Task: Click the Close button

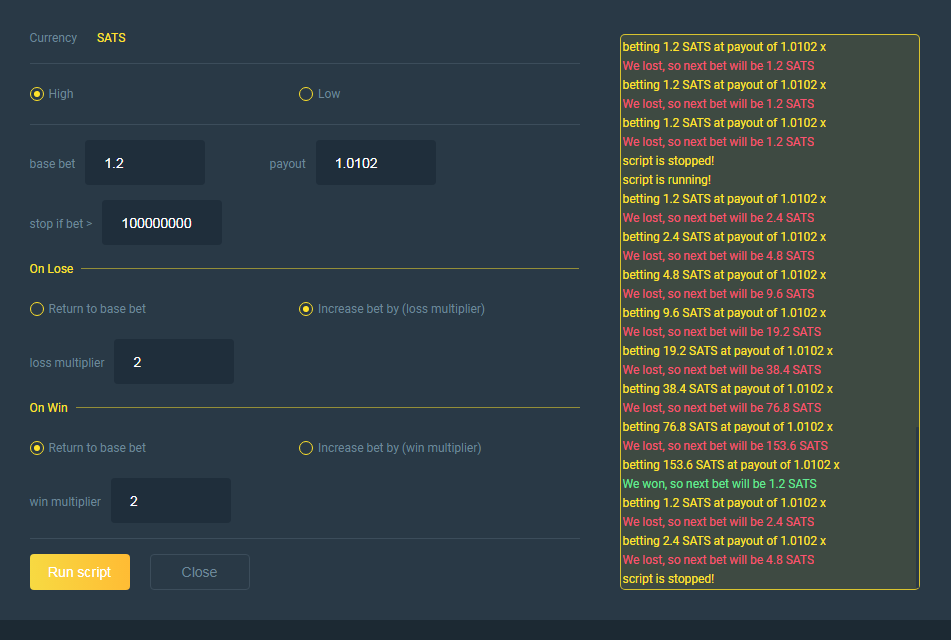Action: [x=199, y=572]
